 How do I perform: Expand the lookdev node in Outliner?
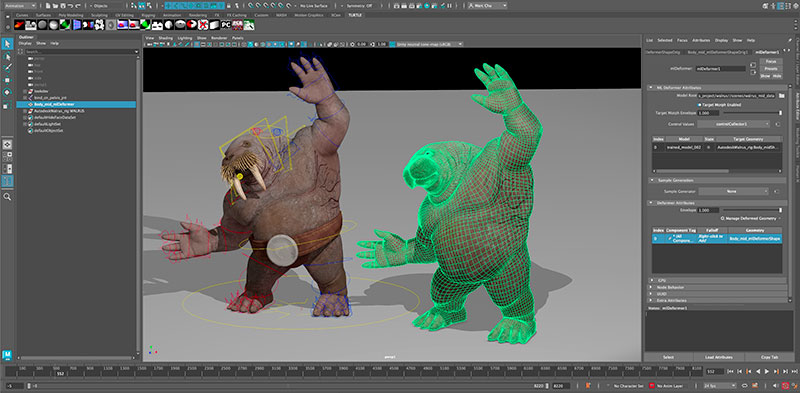(x=24, y=91)
